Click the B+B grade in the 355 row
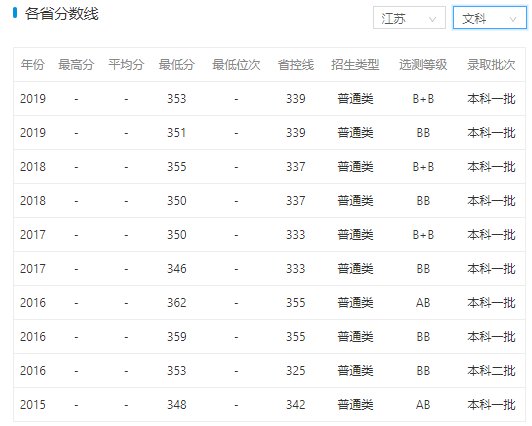This screenshot has height=426, width=532. tap(423, 167)
